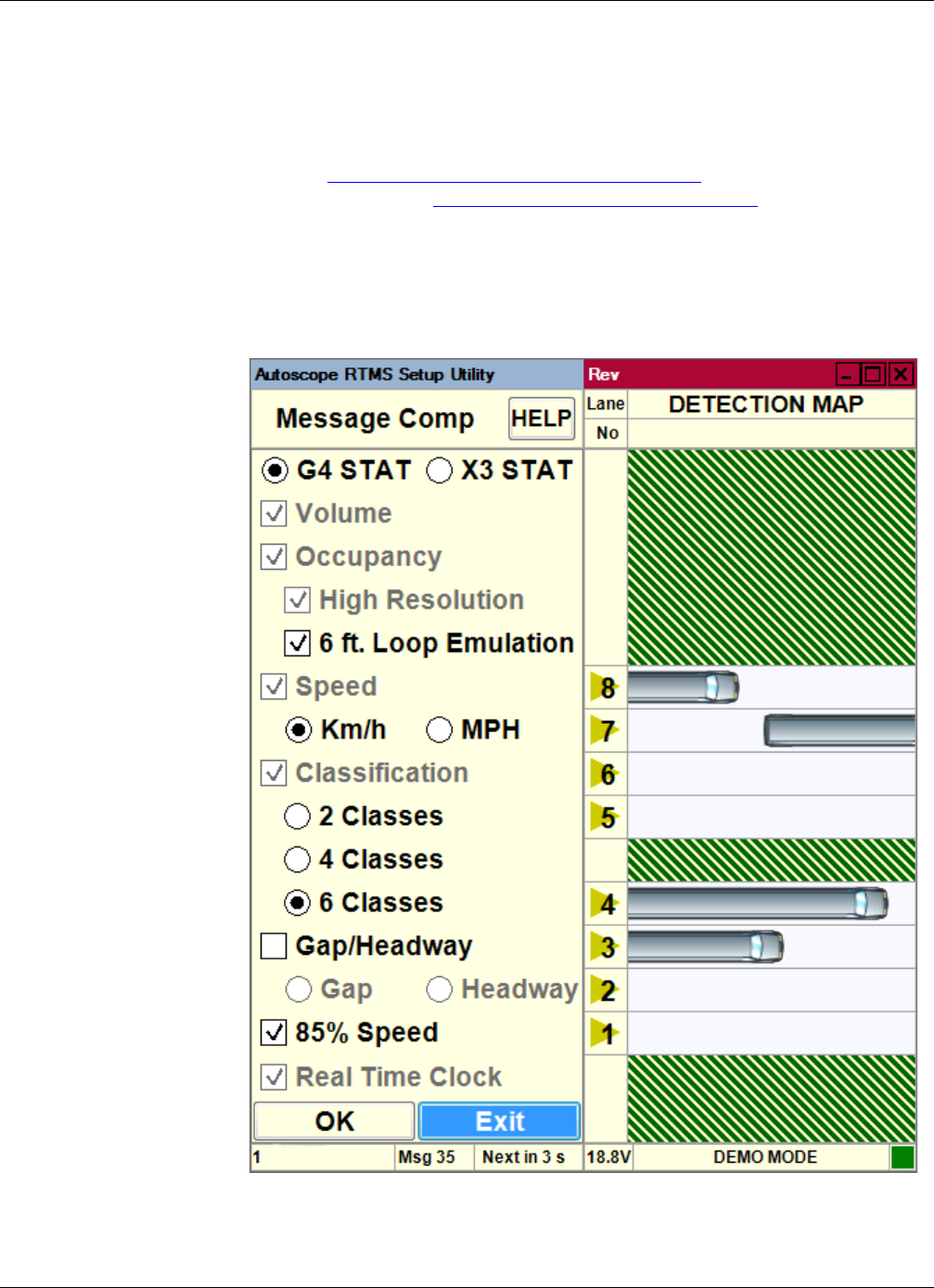Click the vehicle detected in lane 8
This screenshot has width=934, height=1288.
(684, 688)
